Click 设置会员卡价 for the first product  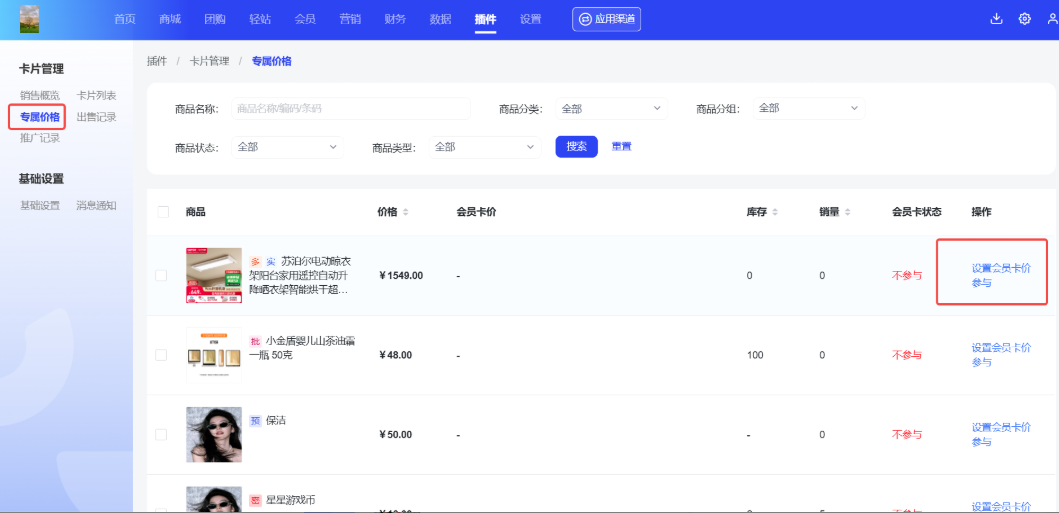(1001, 268)
